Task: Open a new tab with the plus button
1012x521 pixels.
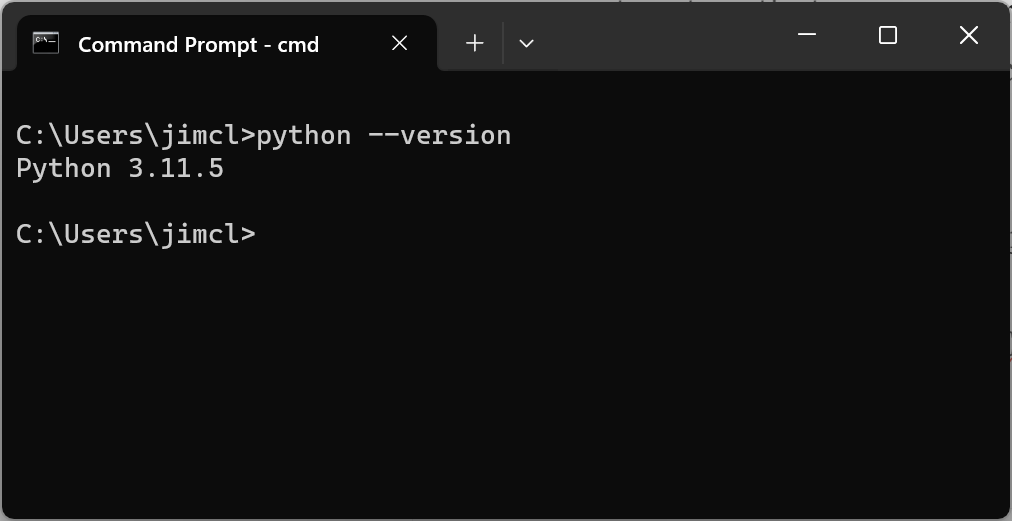Action: pyautogui.click(x=475, y=43)
